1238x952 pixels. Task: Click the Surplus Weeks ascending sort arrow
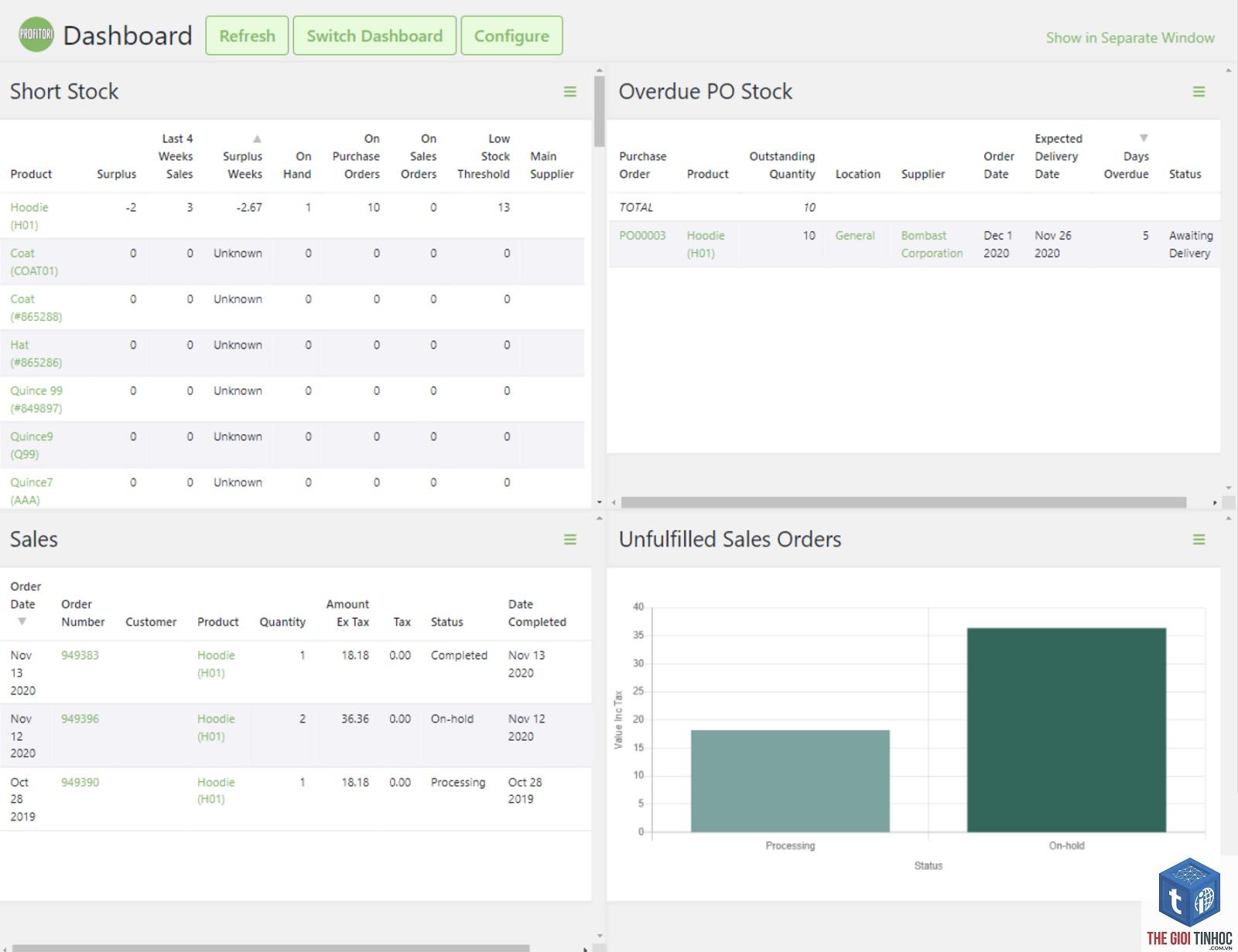[x=257, y=138]
